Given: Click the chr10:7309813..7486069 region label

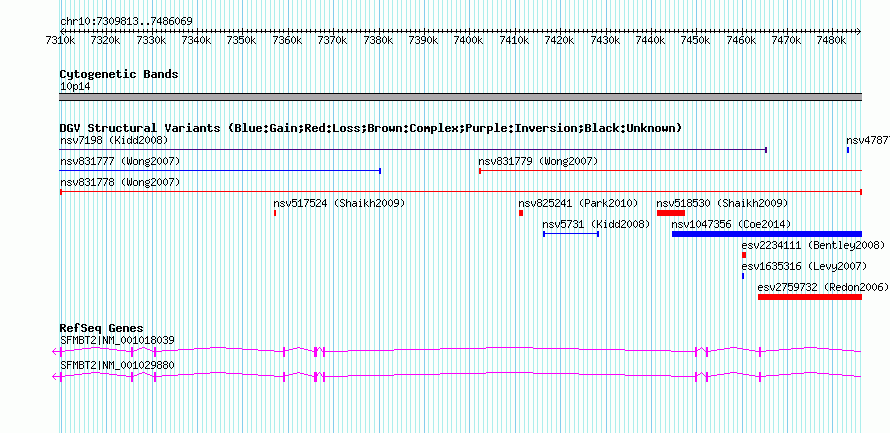Looking at the screenshot, I should pos(126,22).
